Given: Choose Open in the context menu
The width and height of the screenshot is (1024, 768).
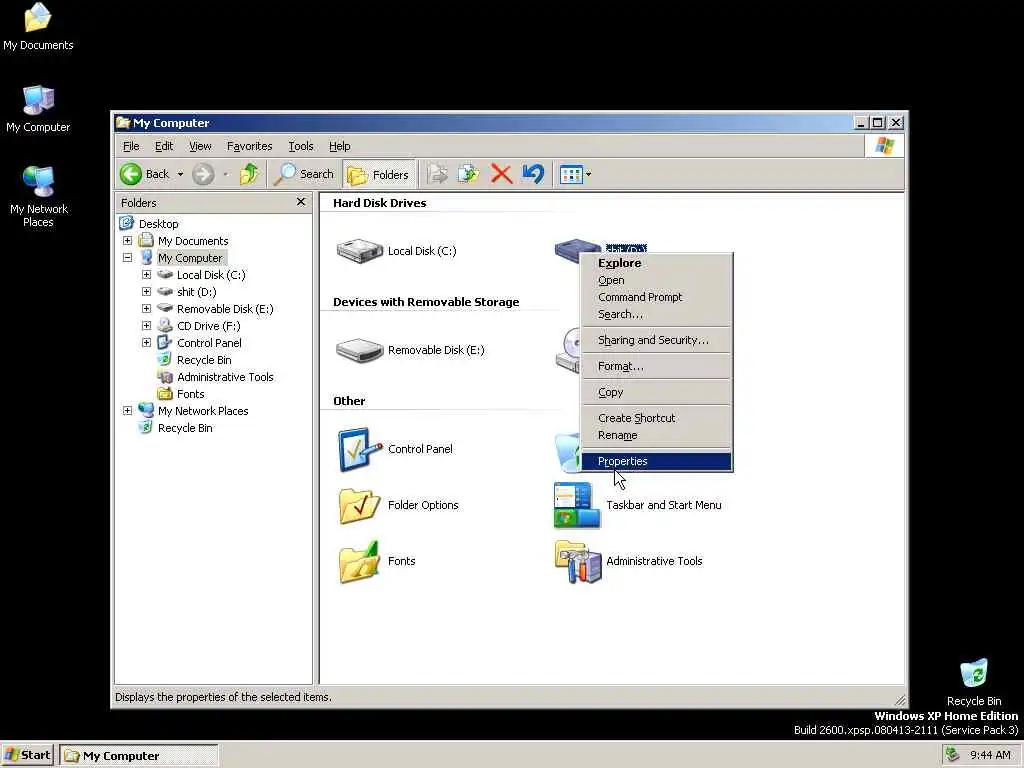Looking at the screenshot, I should (x=656, y=280).
